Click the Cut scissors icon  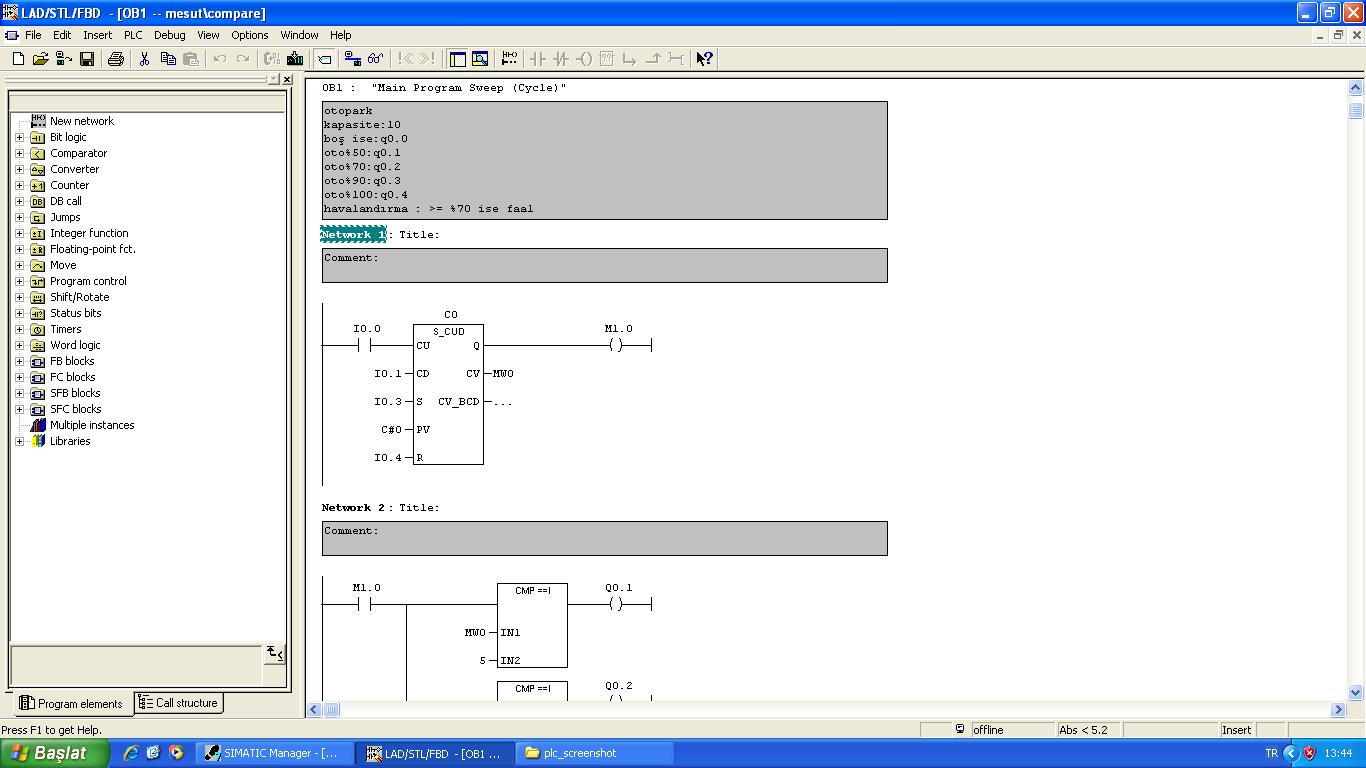[x=144, y=59]
